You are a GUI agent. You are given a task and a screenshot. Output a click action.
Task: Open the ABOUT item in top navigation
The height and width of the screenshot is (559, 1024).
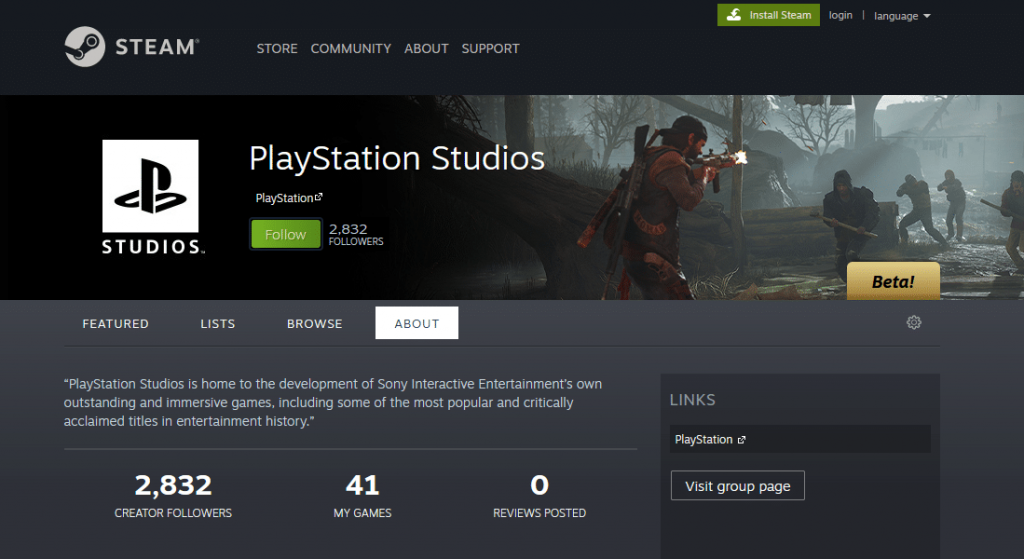click(426, 48)
